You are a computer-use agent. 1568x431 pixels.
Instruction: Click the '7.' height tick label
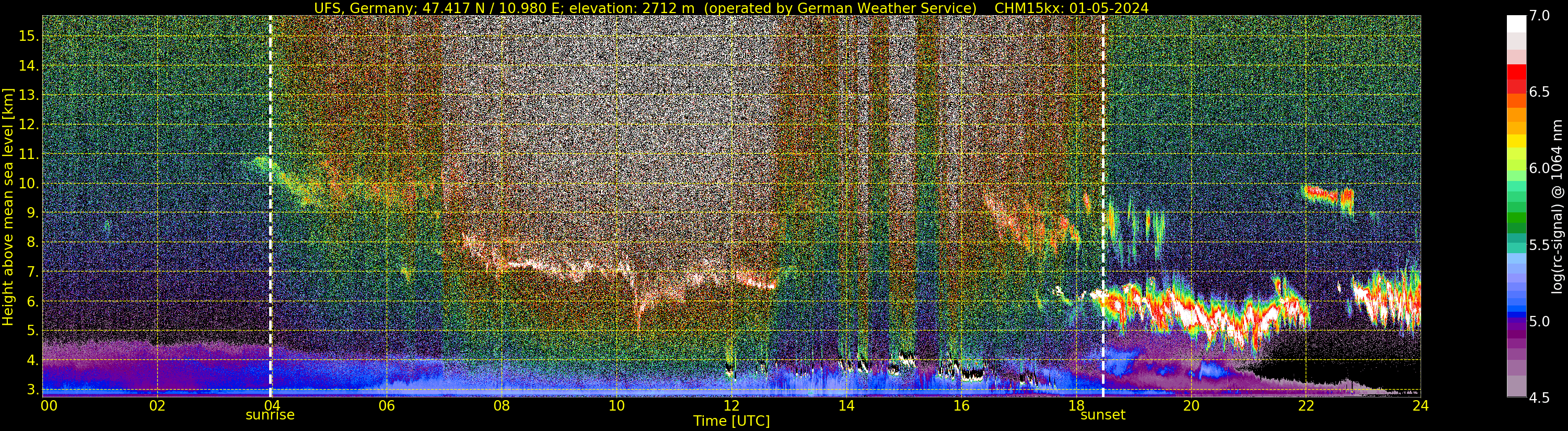click(32, 272)
